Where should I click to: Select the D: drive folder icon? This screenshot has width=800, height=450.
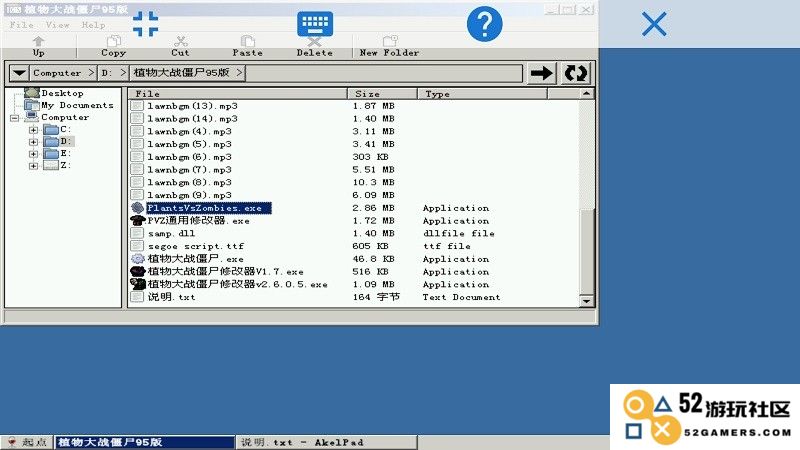coord(51,141)
